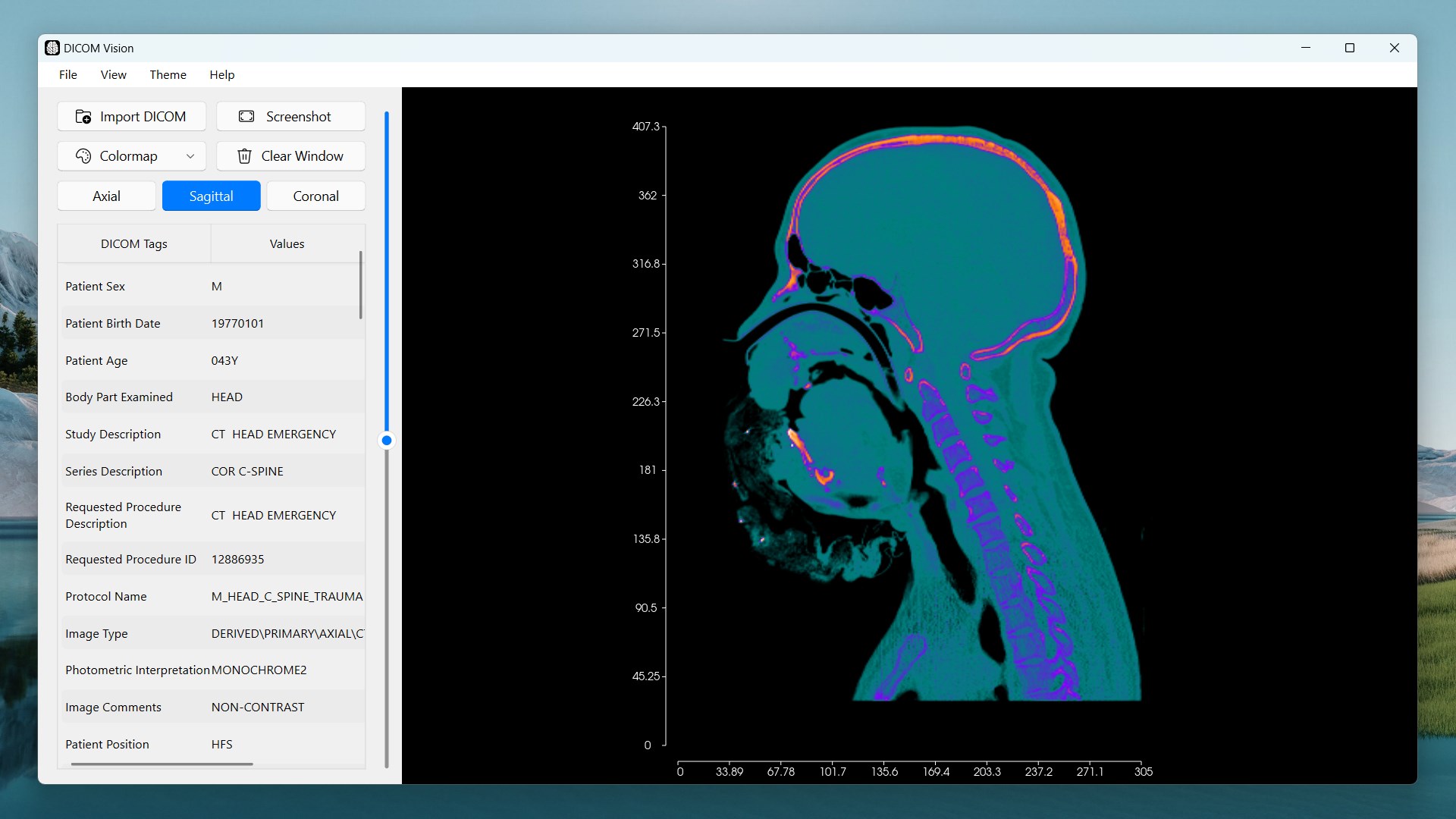Select the Sagittal view toggle
The width and height of the screenshot is (1456, 819).
pos(211,196)
